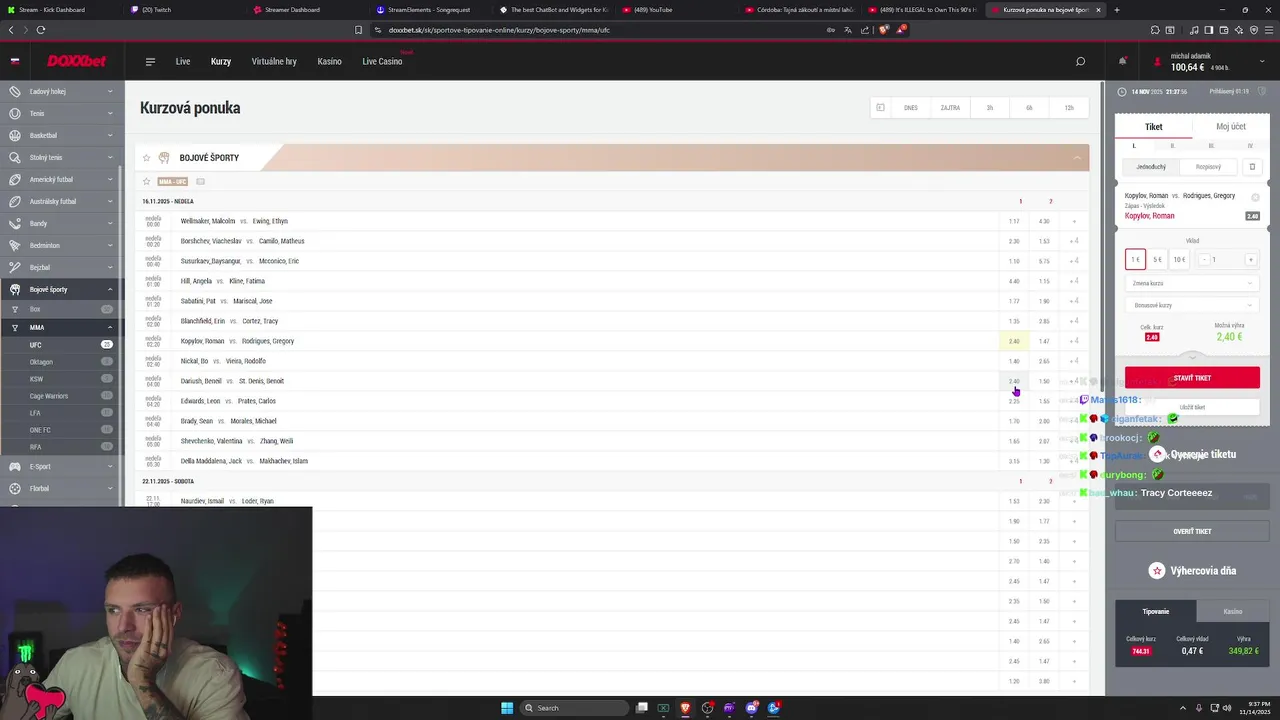Open the browser extensions puzzle icon
This screenshot has height=720, width=1280.
pyautogui.click(x=1155, y=30)
